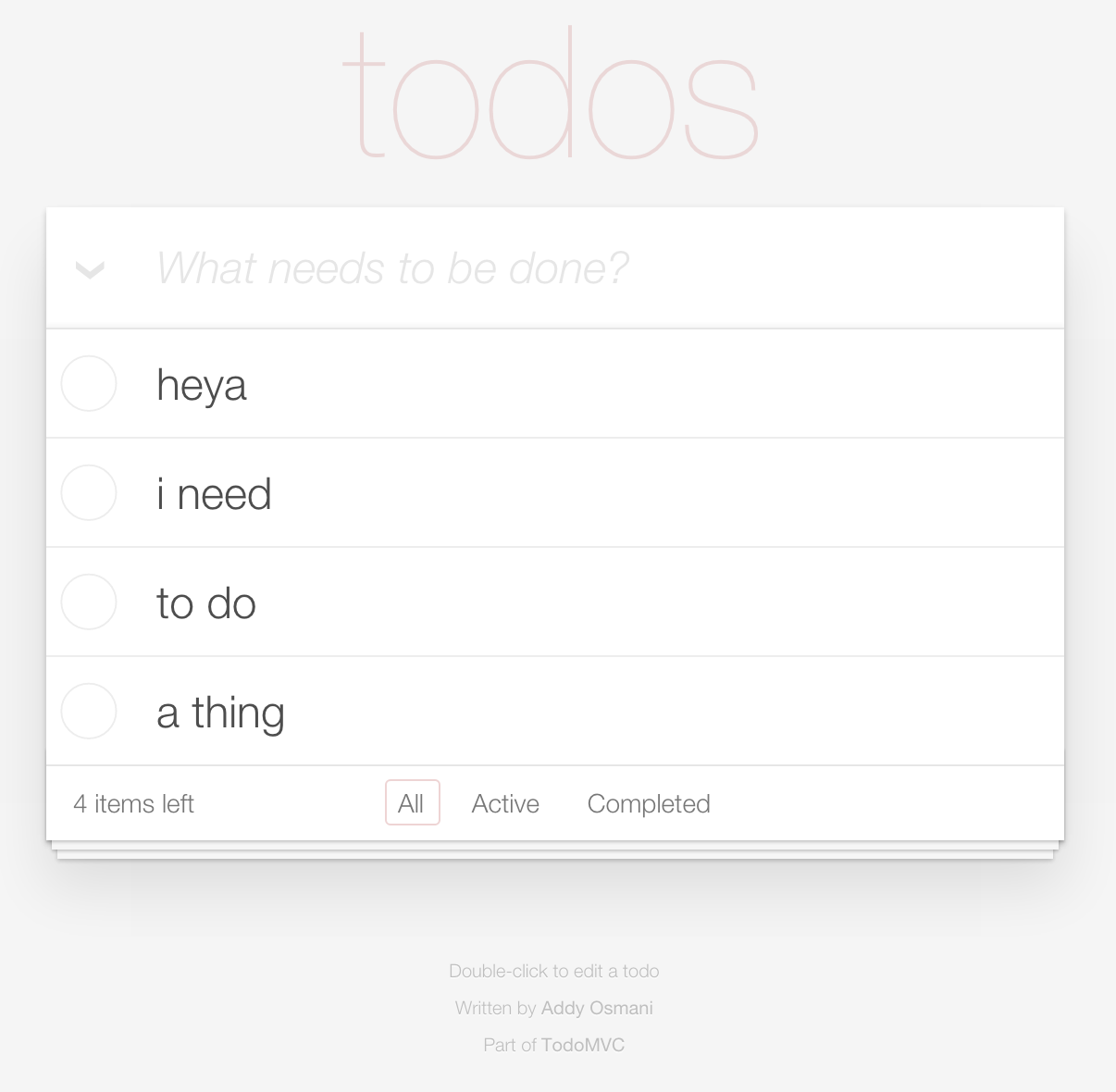Click the toggle-all chevron arrow
Viewport: 1116px width, 1092px height.
point(90,269)
